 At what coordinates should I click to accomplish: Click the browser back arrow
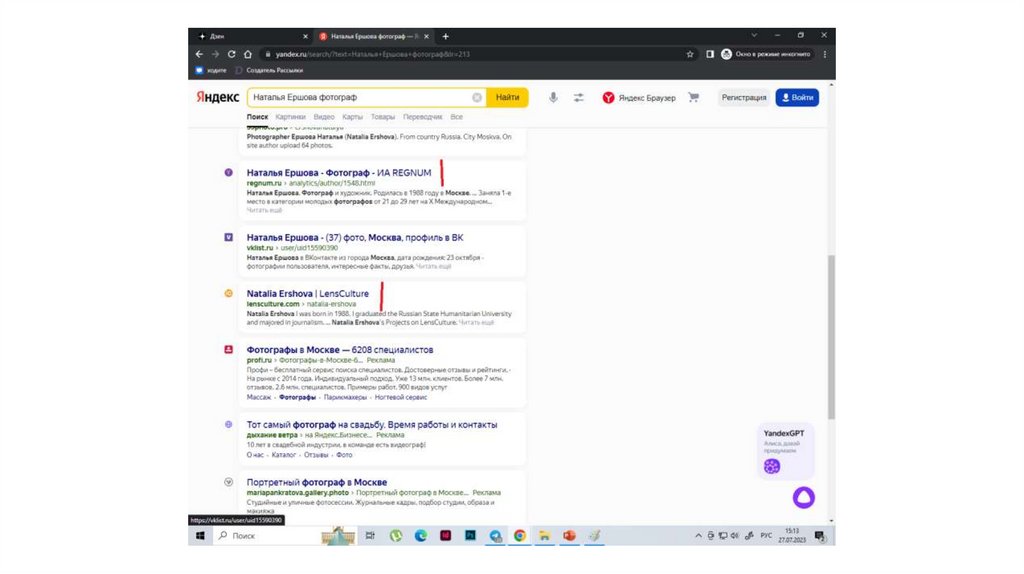click(199, 54)
